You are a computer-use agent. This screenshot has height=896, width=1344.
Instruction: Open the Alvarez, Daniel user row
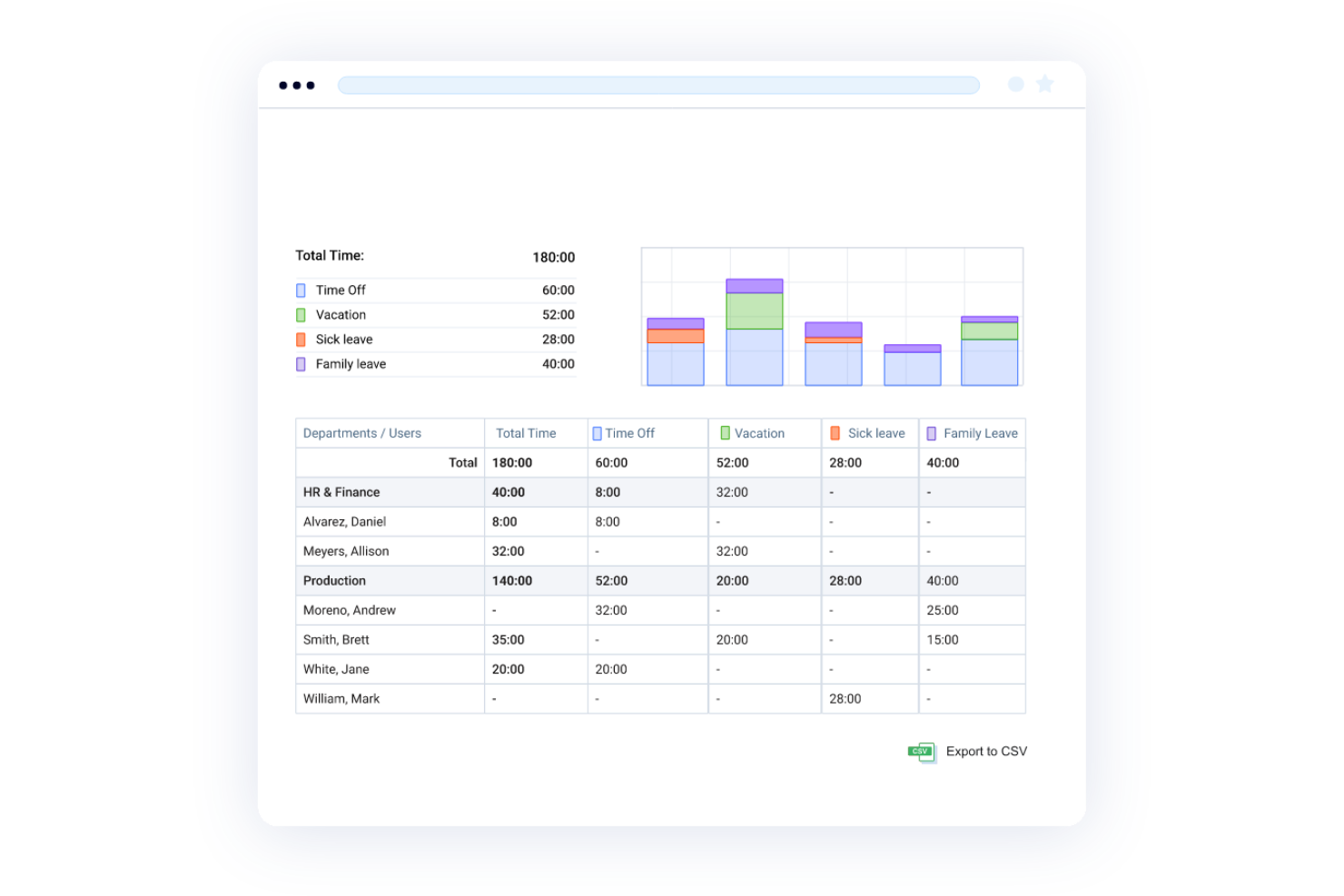[660, 522]
